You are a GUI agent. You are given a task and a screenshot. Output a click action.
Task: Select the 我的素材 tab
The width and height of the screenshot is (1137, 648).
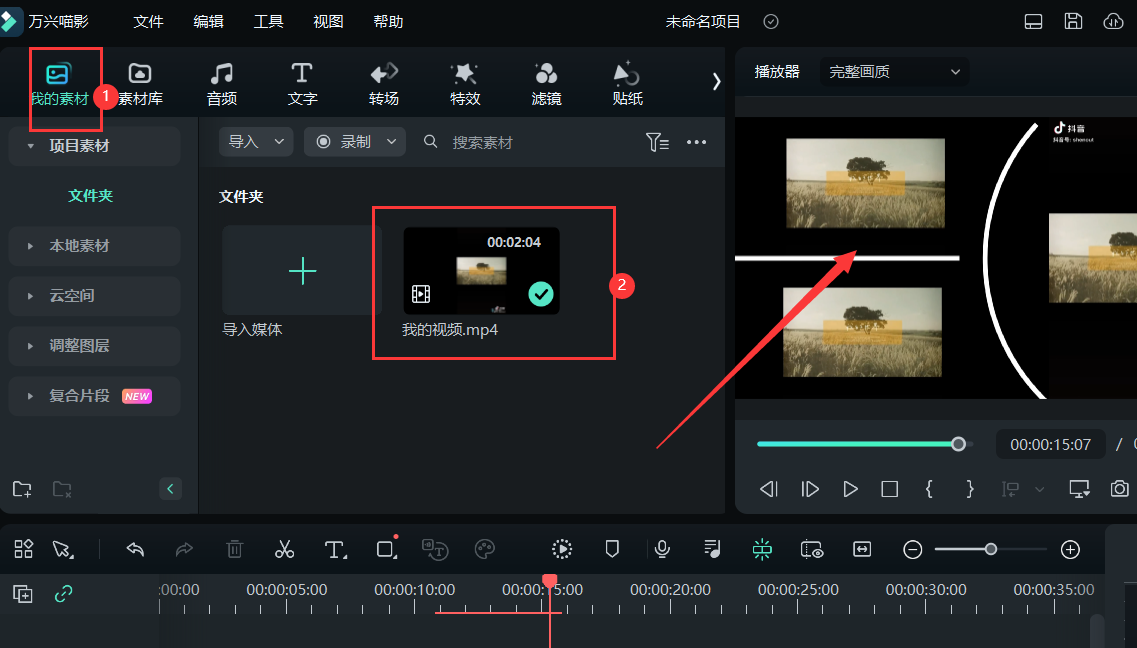click(59, 84)
